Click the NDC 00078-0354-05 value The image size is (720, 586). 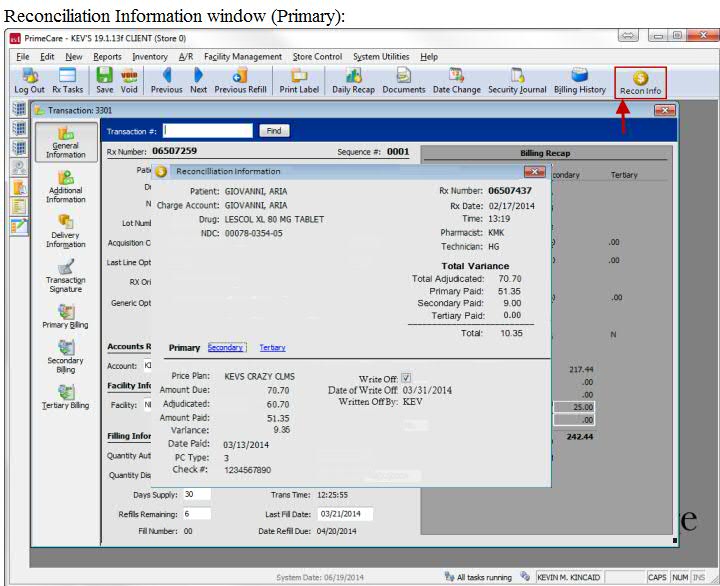(253, 233)
